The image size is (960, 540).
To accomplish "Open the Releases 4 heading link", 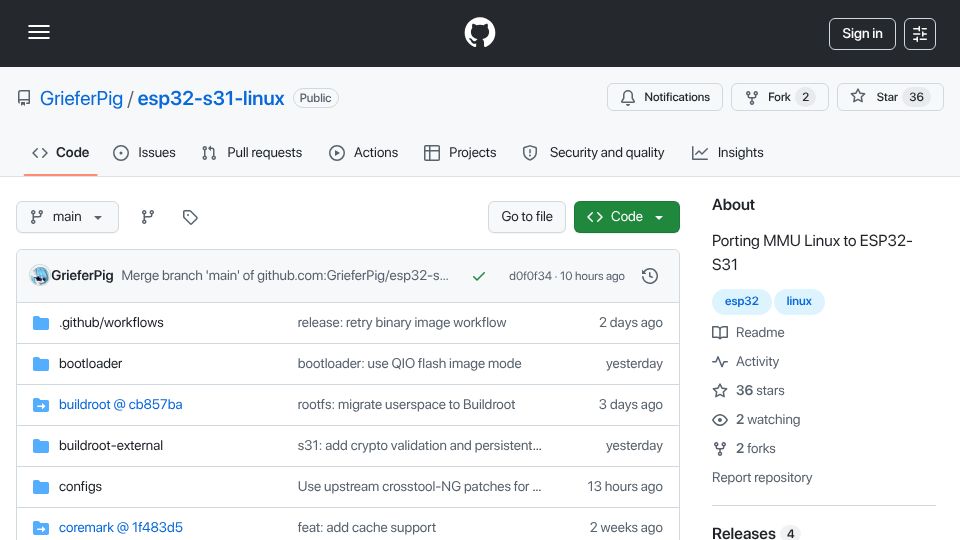I will tap(756, 533).
